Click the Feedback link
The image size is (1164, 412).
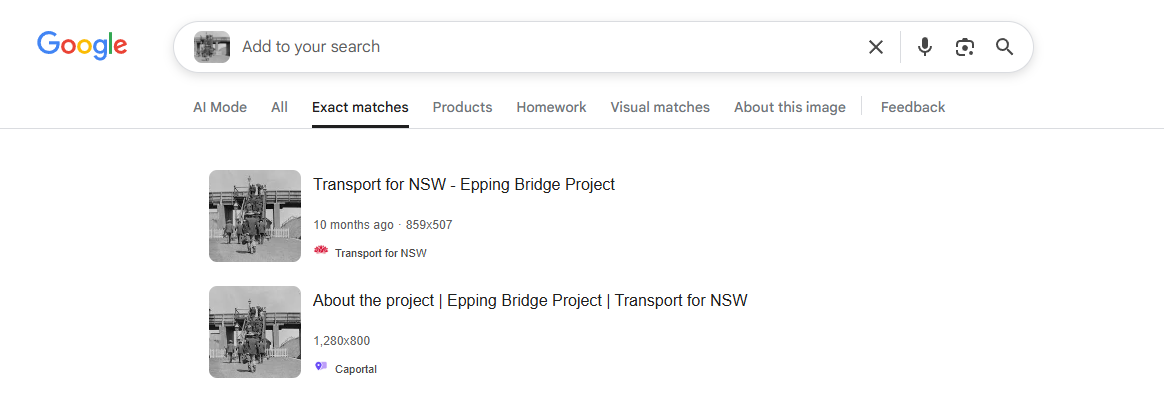[912, 107]
